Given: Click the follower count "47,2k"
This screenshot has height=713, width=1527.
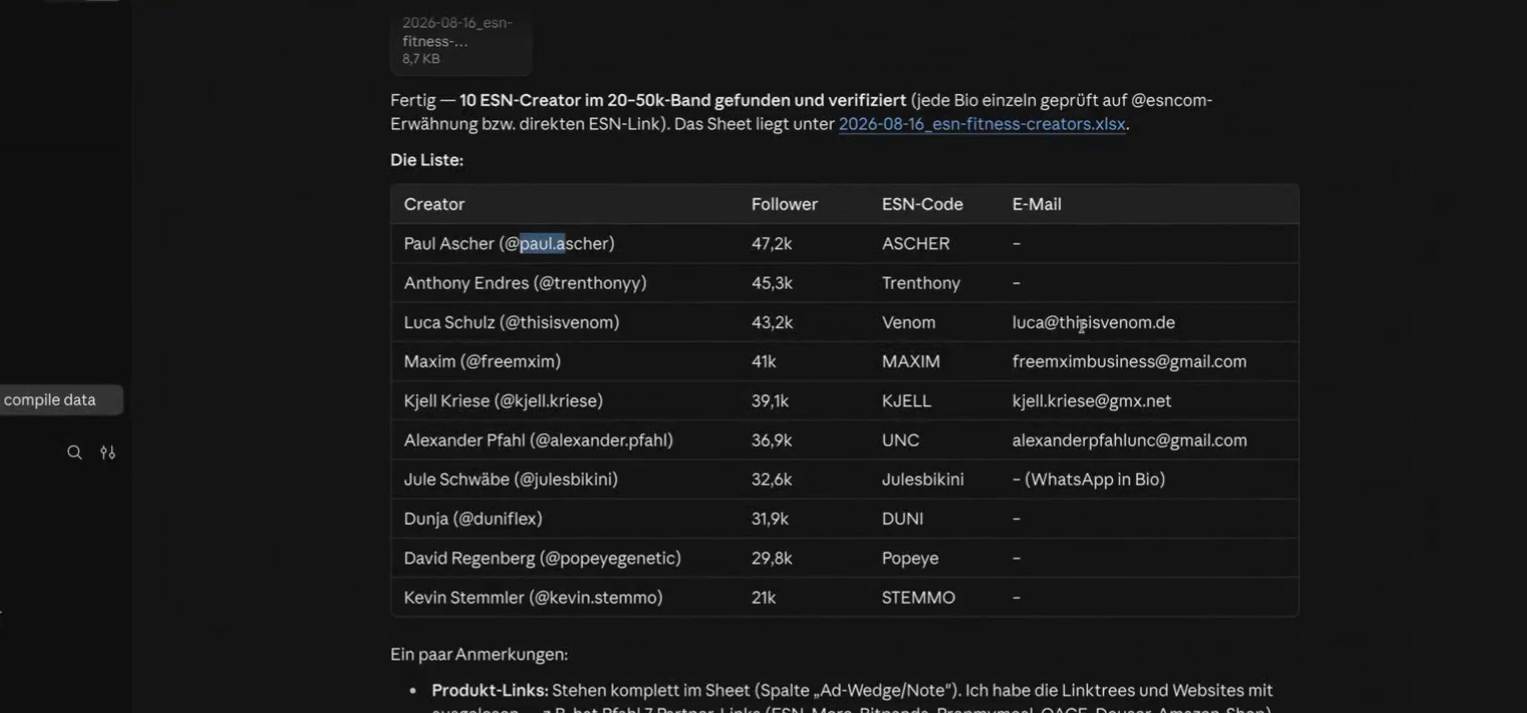Looking at the screenshot, I should point(772,244).
